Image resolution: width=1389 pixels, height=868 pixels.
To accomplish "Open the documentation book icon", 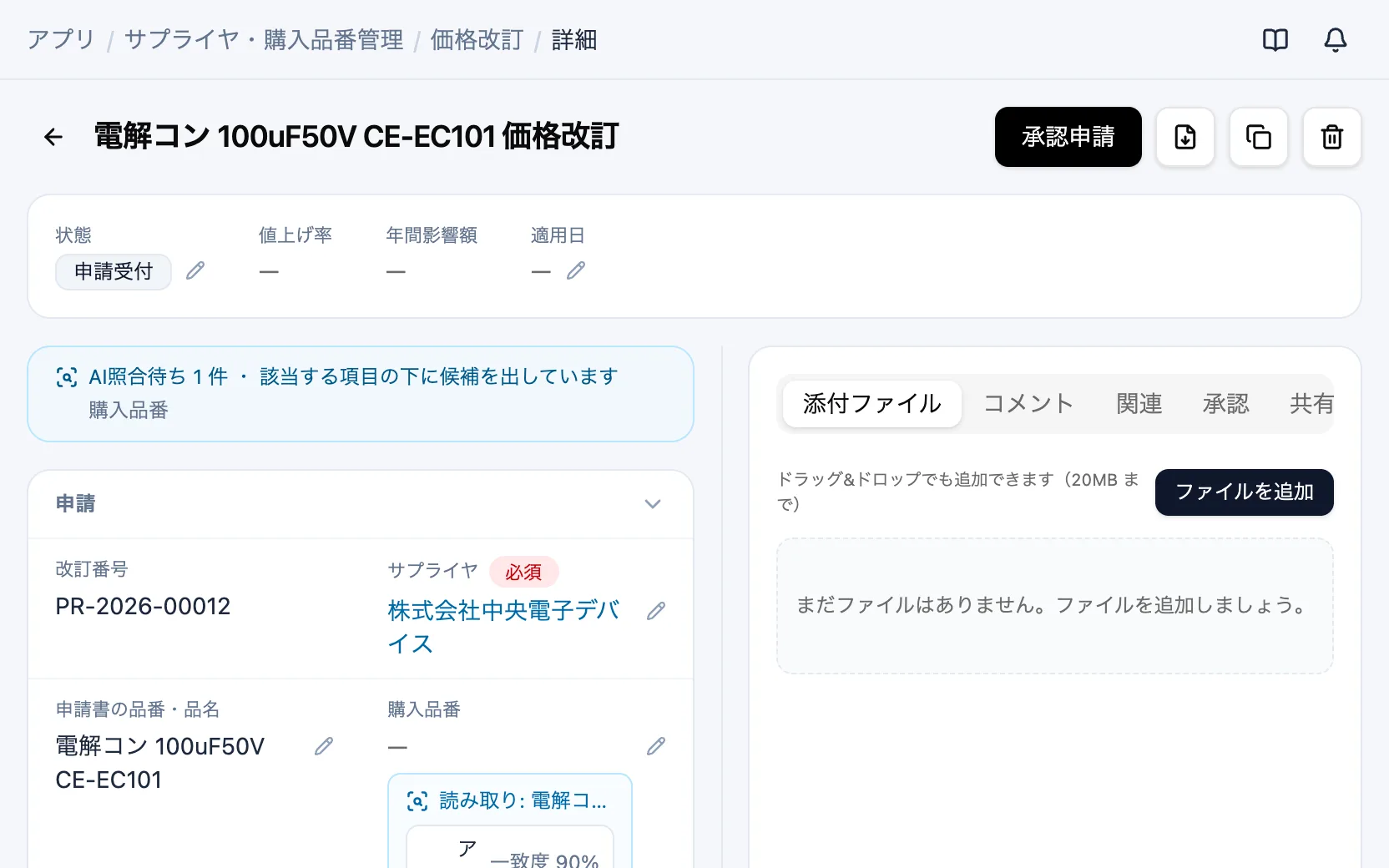I will 1275,40.
